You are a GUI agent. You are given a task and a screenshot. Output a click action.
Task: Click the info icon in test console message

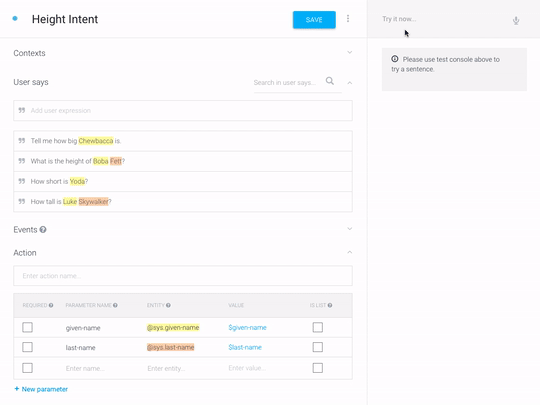pos(395,59)
